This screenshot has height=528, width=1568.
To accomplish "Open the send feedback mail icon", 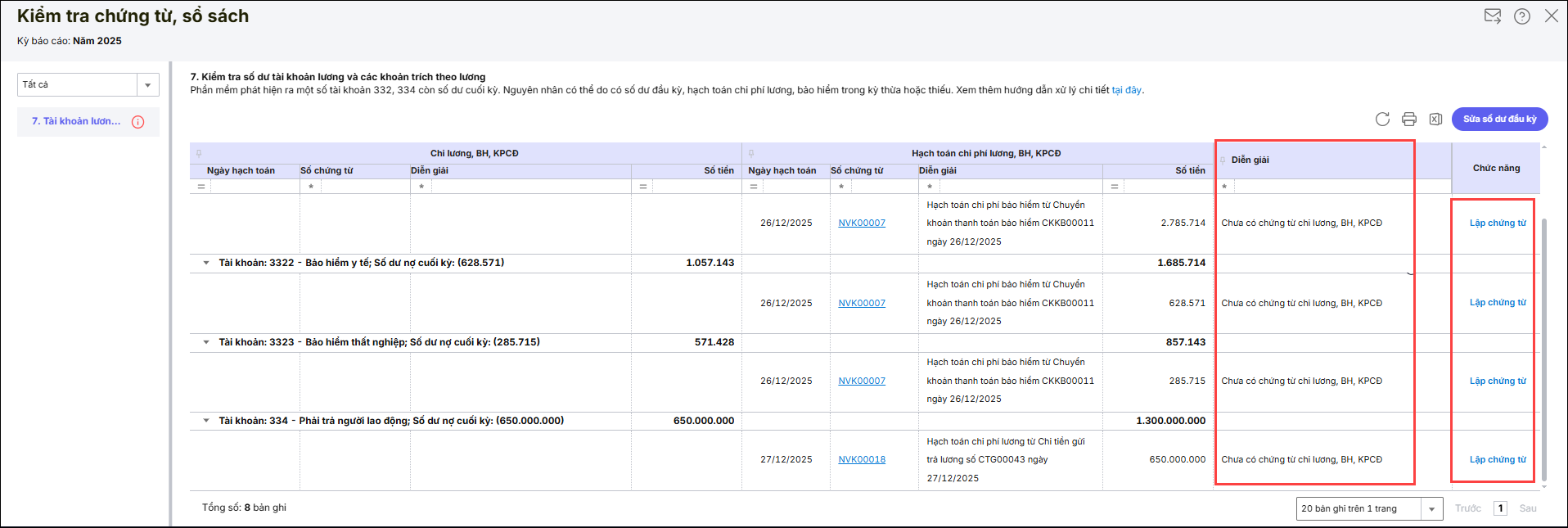I will [1493, 16].
